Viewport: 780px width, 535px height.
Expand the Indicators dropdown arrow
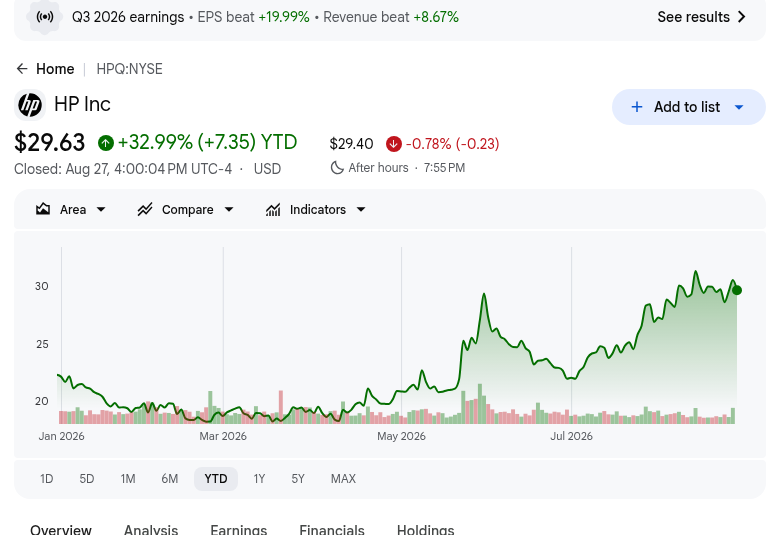(x=361, y=210)
